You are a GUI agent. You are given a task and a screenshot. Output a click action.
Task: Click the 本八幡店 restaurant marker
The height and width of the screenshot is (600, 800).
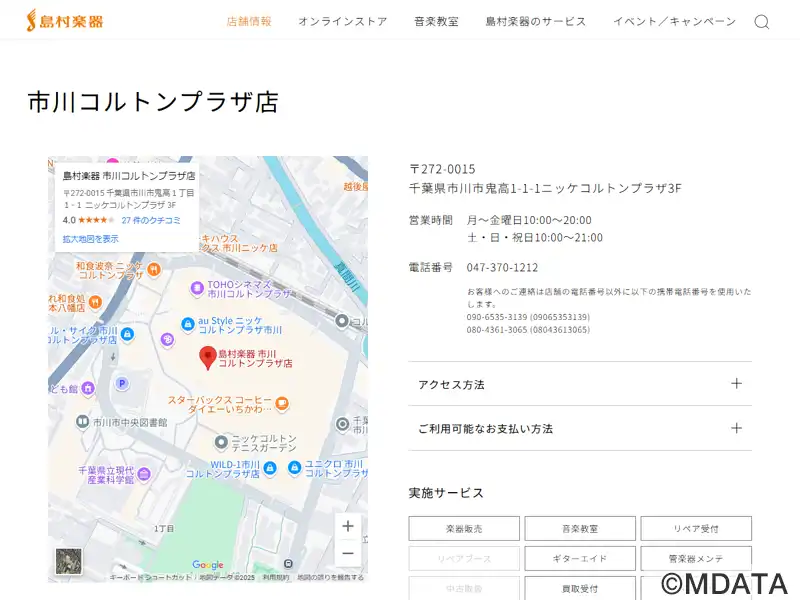[95, 303]
